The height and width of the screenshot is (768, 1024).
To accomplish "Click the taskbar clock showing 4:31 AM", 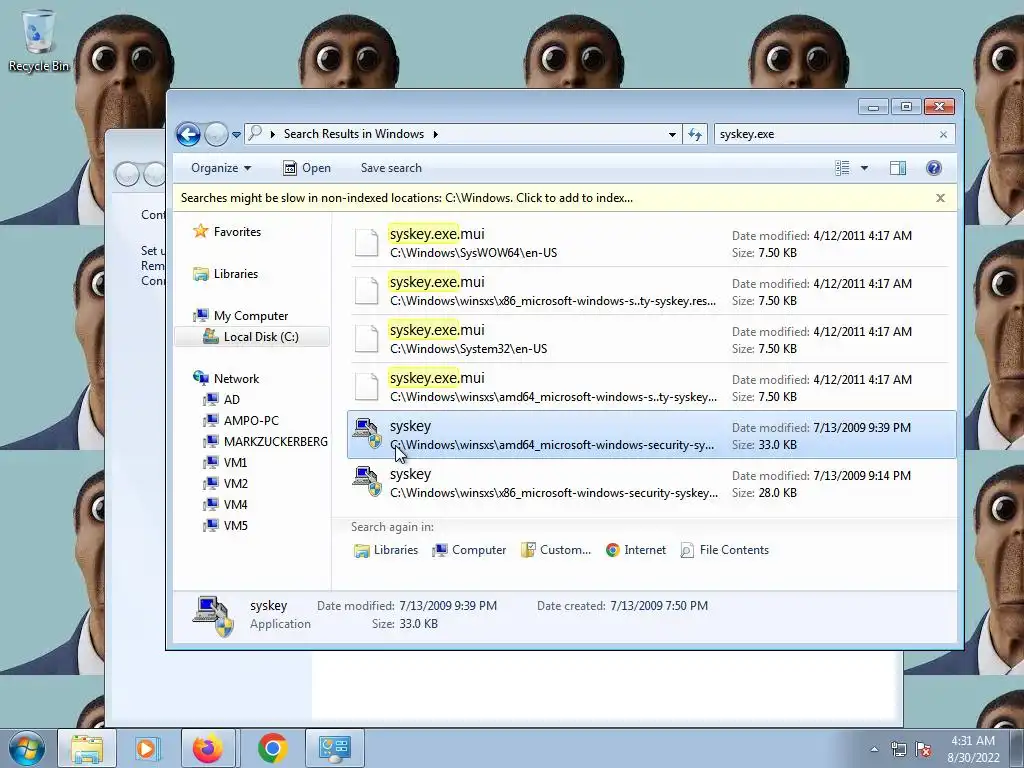I will point(973,749).
